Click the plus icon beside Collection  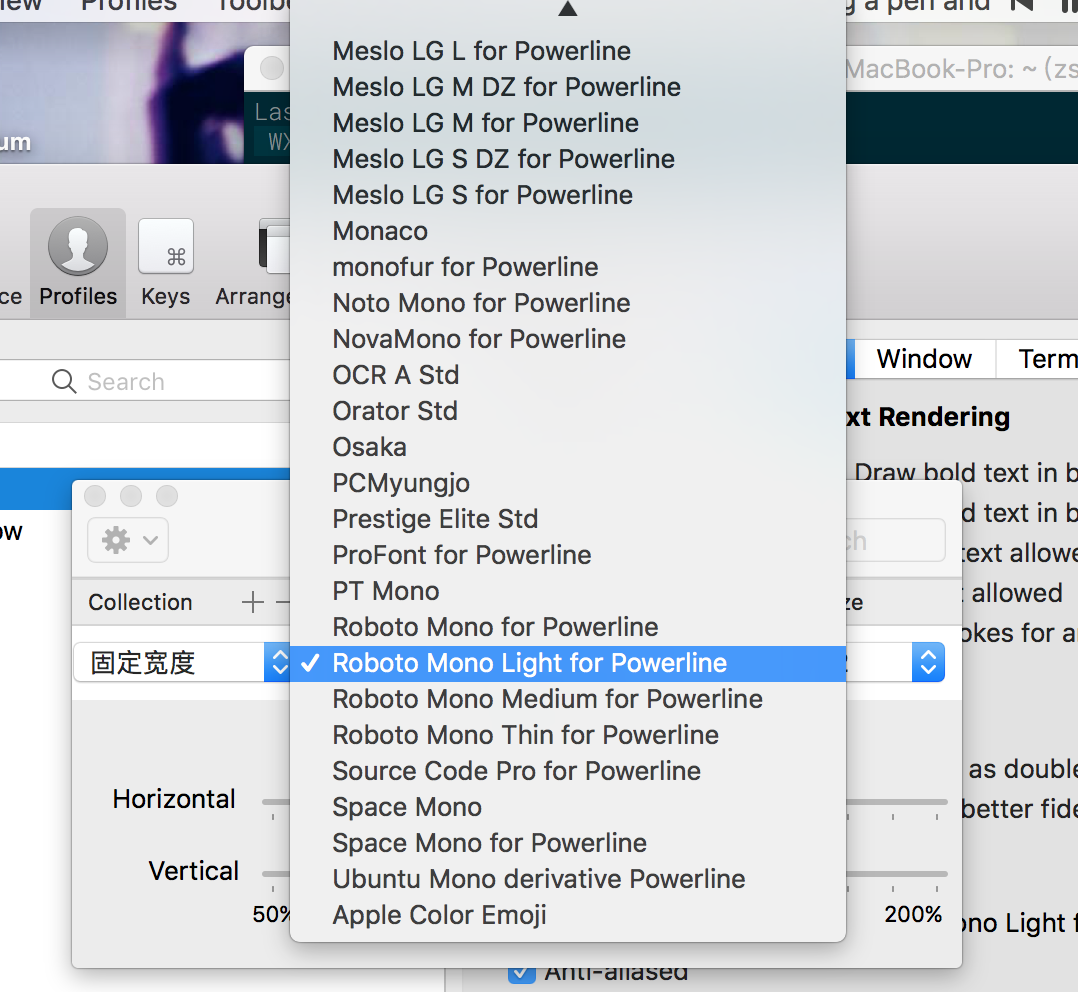[253, 602]
